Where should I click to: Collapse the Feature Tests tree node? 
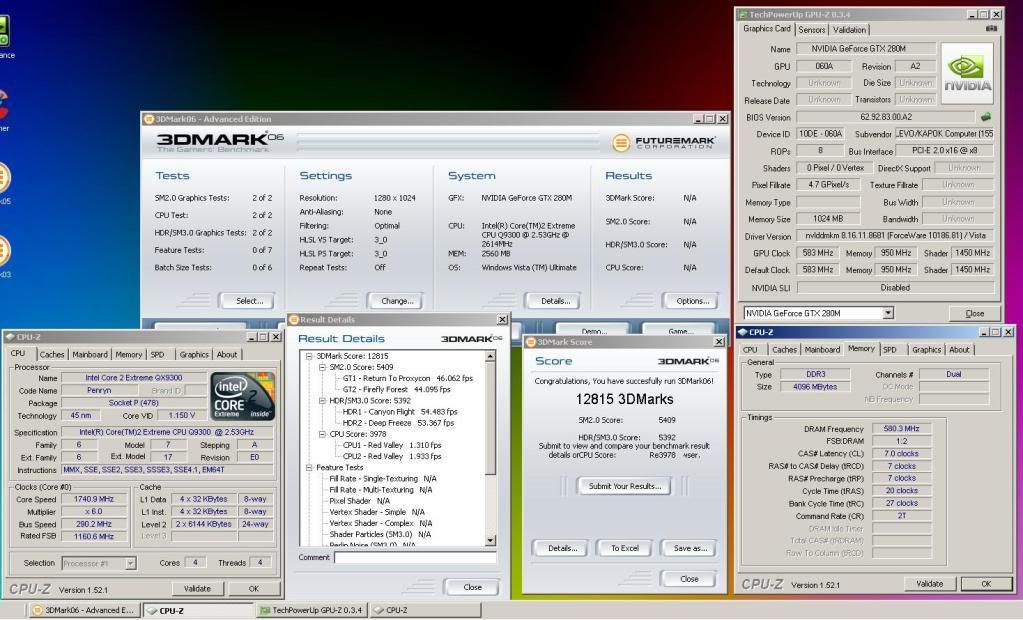tap(309, 467)
